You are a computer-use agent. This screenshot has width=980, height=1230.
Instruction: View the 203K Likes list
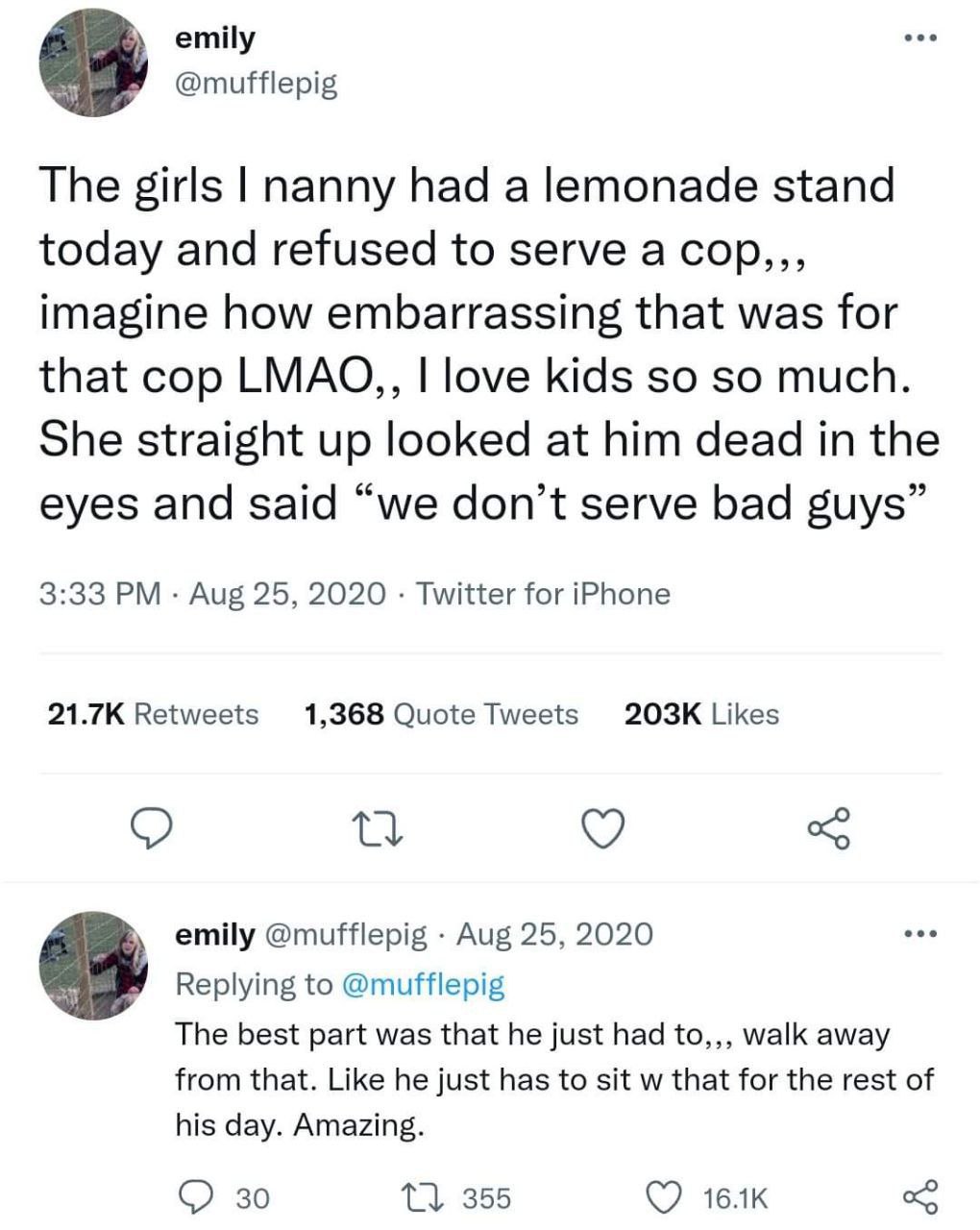[x=701, y=714]
